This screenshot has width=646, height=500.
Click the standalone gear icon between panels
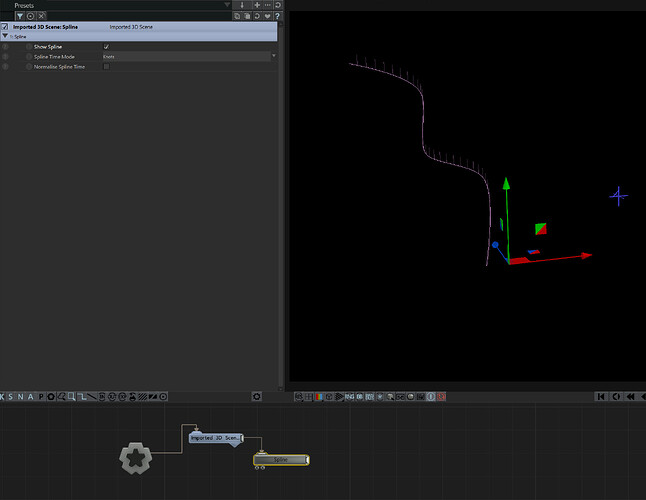257,397
